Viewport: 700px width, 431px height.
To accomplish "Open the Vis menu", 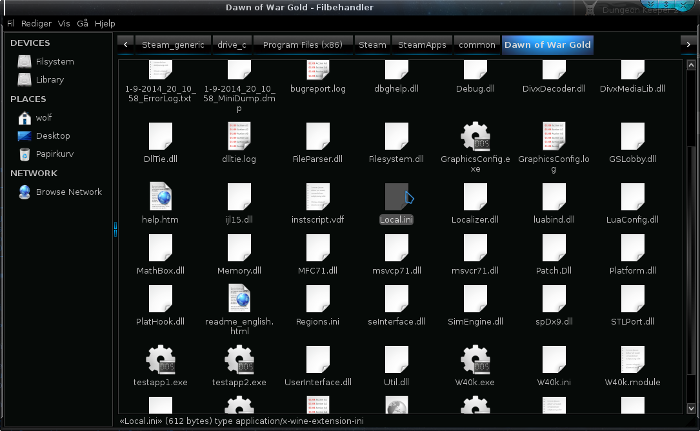I will [64, 23].
